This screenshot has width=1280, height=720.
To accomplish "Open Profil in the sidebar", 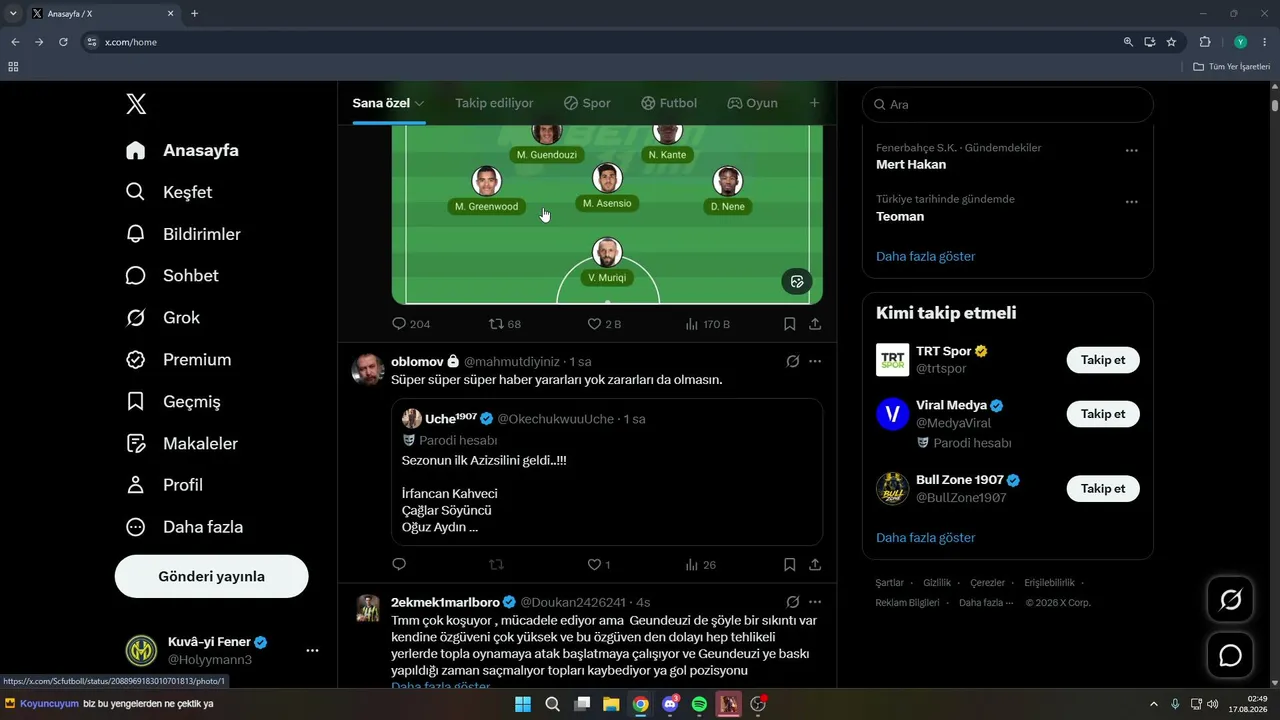I will point(164,485).
